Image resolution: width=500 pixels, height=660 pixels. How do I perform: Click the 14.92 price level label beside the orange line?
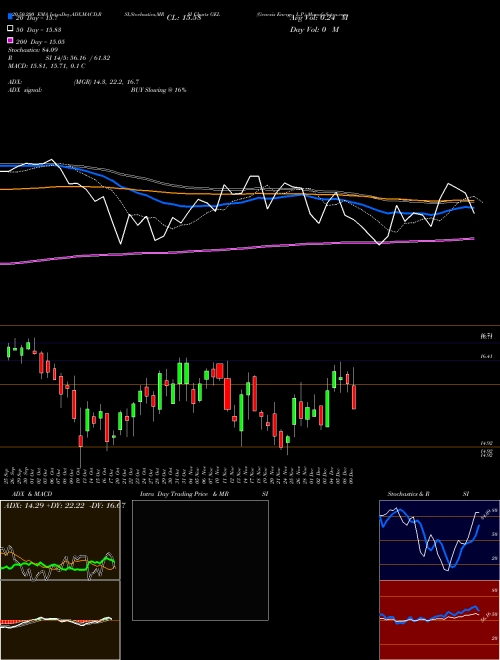486,443
